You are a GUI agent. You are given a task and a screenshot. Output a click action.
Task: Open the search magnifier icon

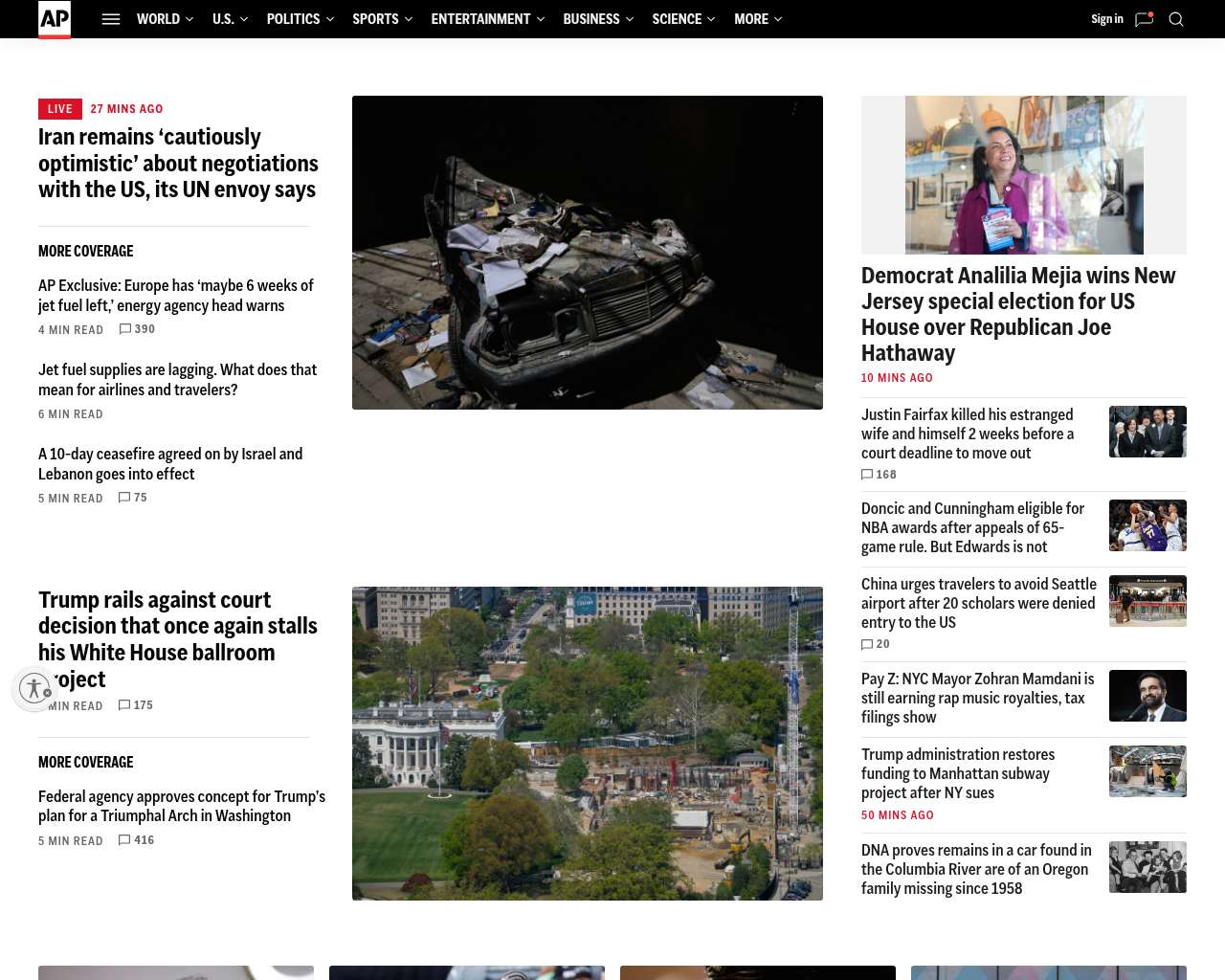[x=1176, y=19]
